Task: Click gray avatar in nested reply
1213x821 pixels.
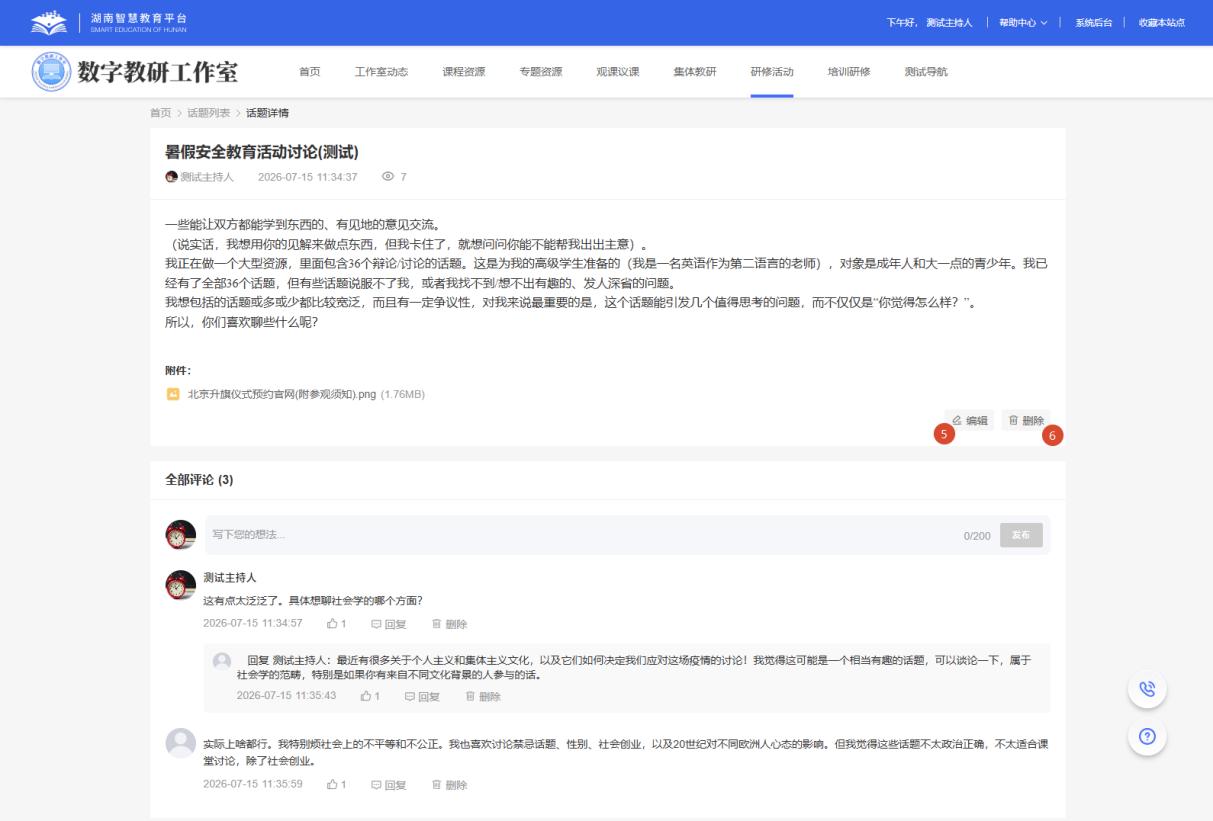Action: (x=223, y=661)
